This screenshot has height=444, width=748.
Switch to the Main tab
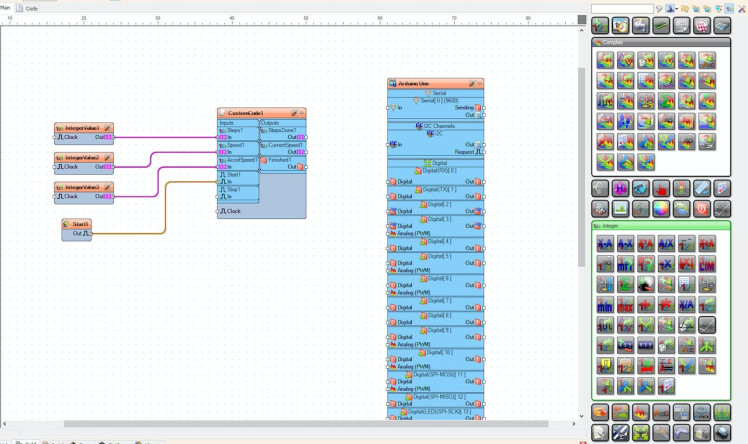click(7, 7)
